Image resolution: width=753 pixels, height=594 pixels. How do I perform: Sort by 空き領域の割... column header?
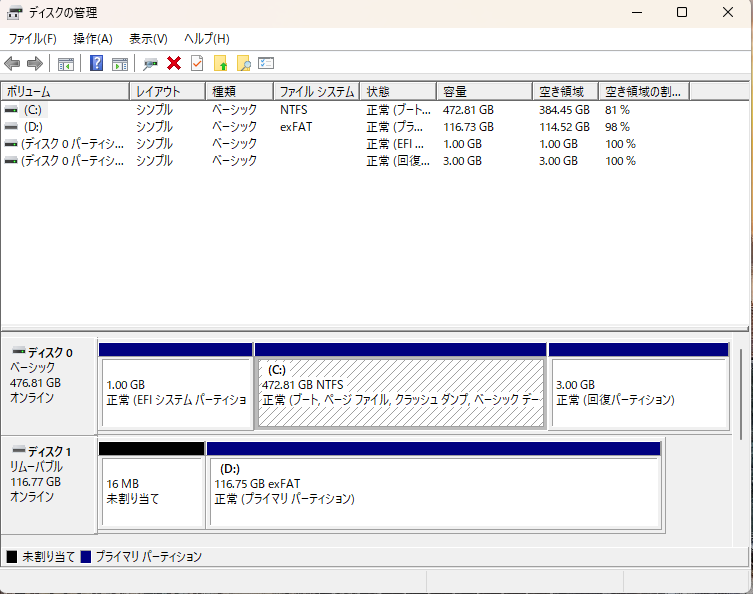pos(644,91)
